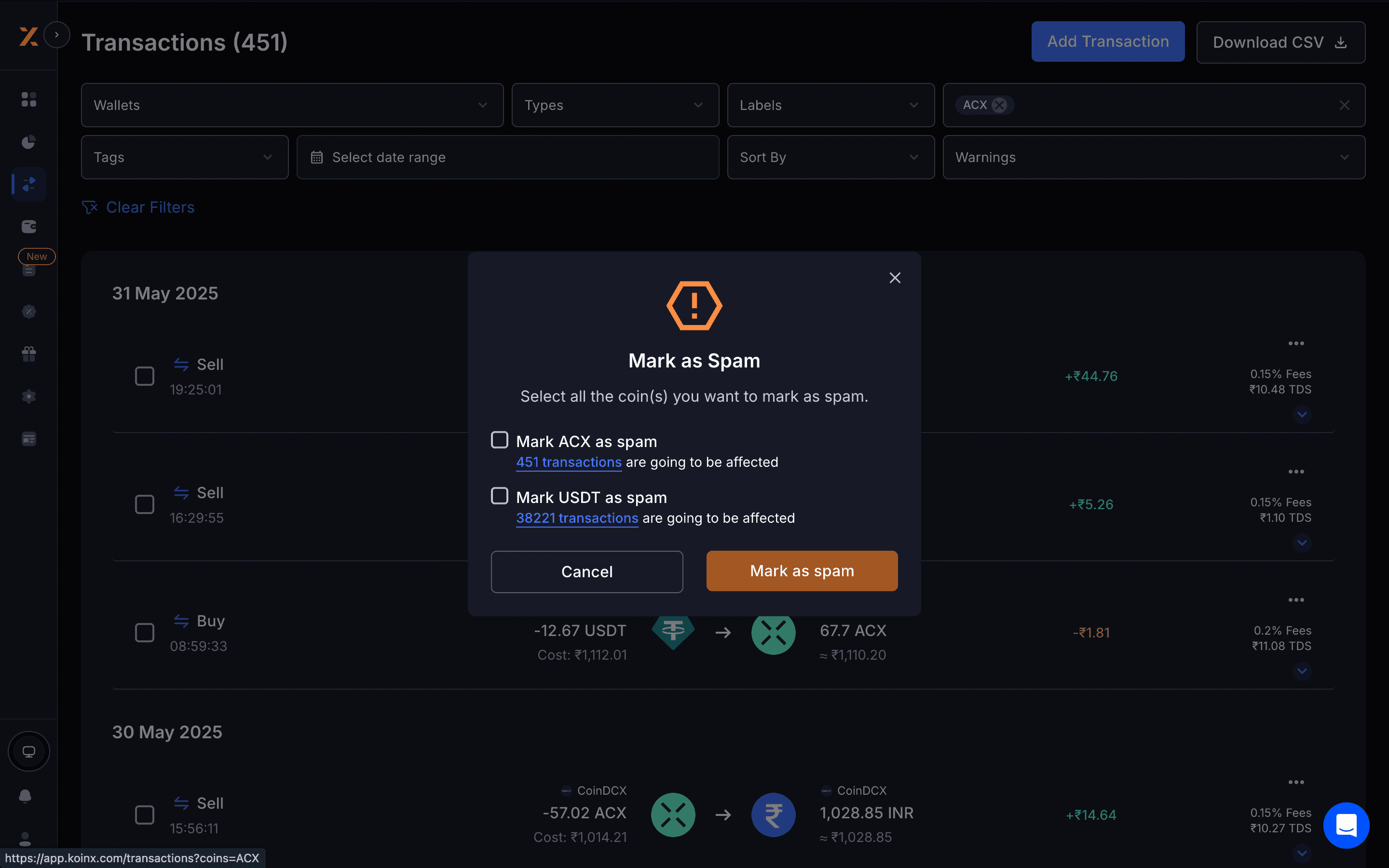This screenshot has width=1389, height=868.
Task: Expand the sidebar with arrow toggle
Action: point(56,35)
